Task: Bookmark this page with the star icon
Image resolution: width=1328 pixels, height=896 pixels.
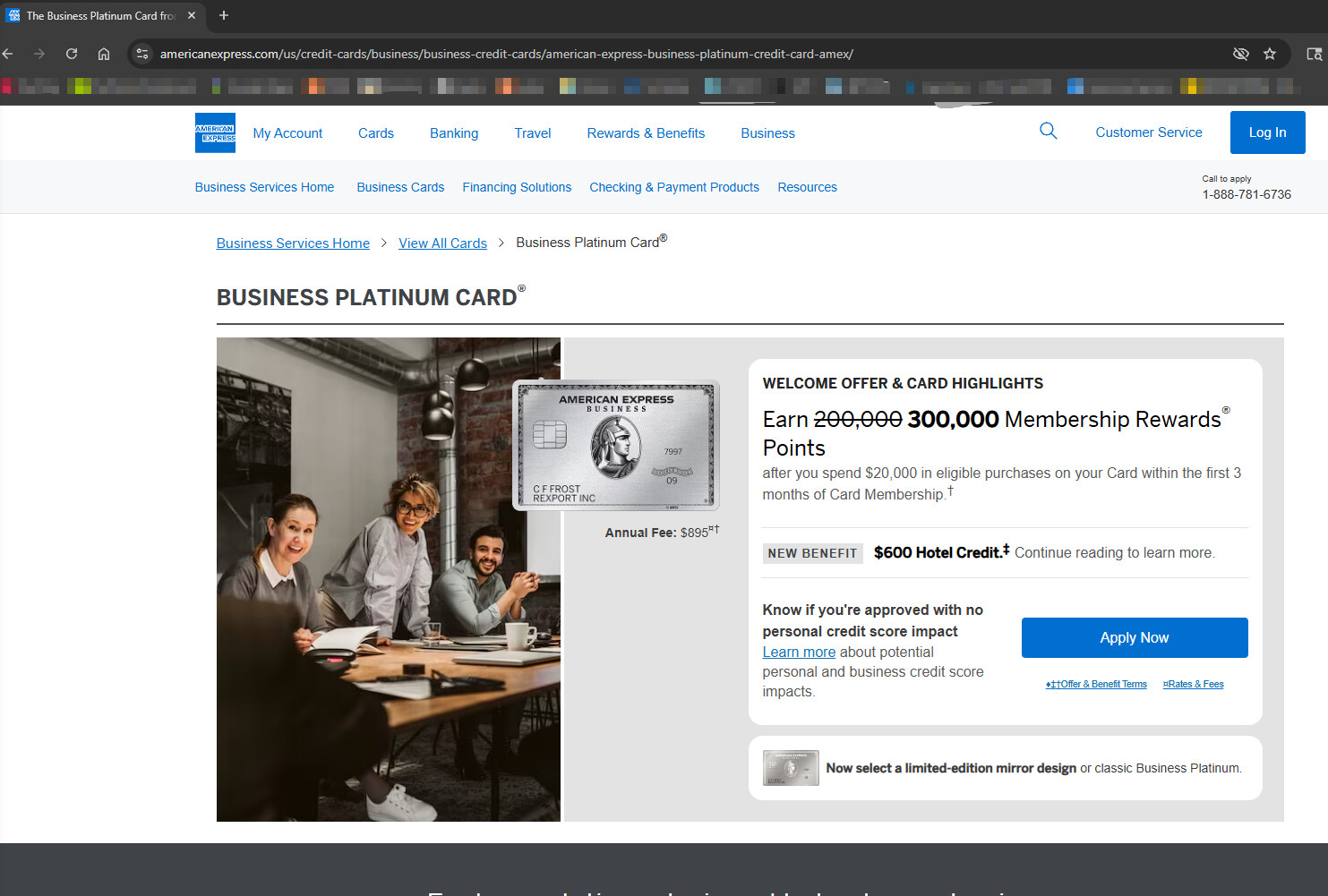Action: (x=1269, y=54)
